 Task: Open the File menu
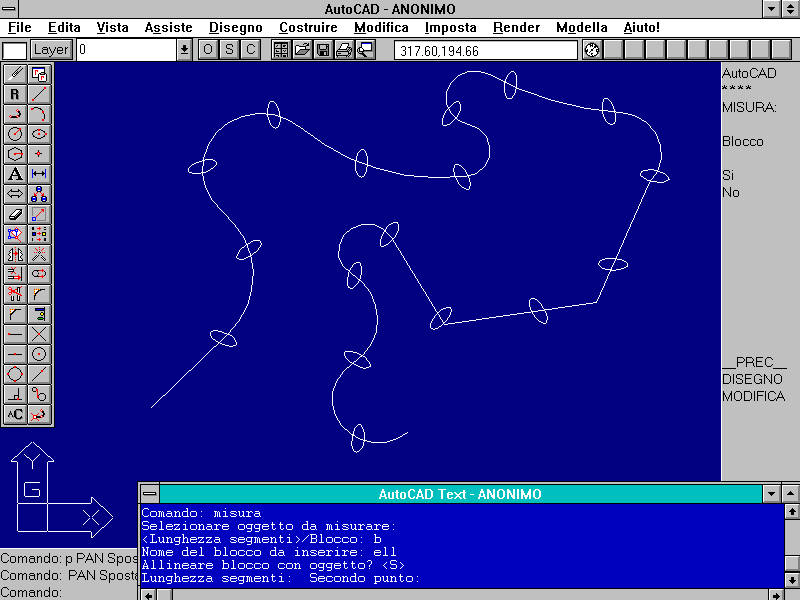pyautogui.click(x=20, y=28)
